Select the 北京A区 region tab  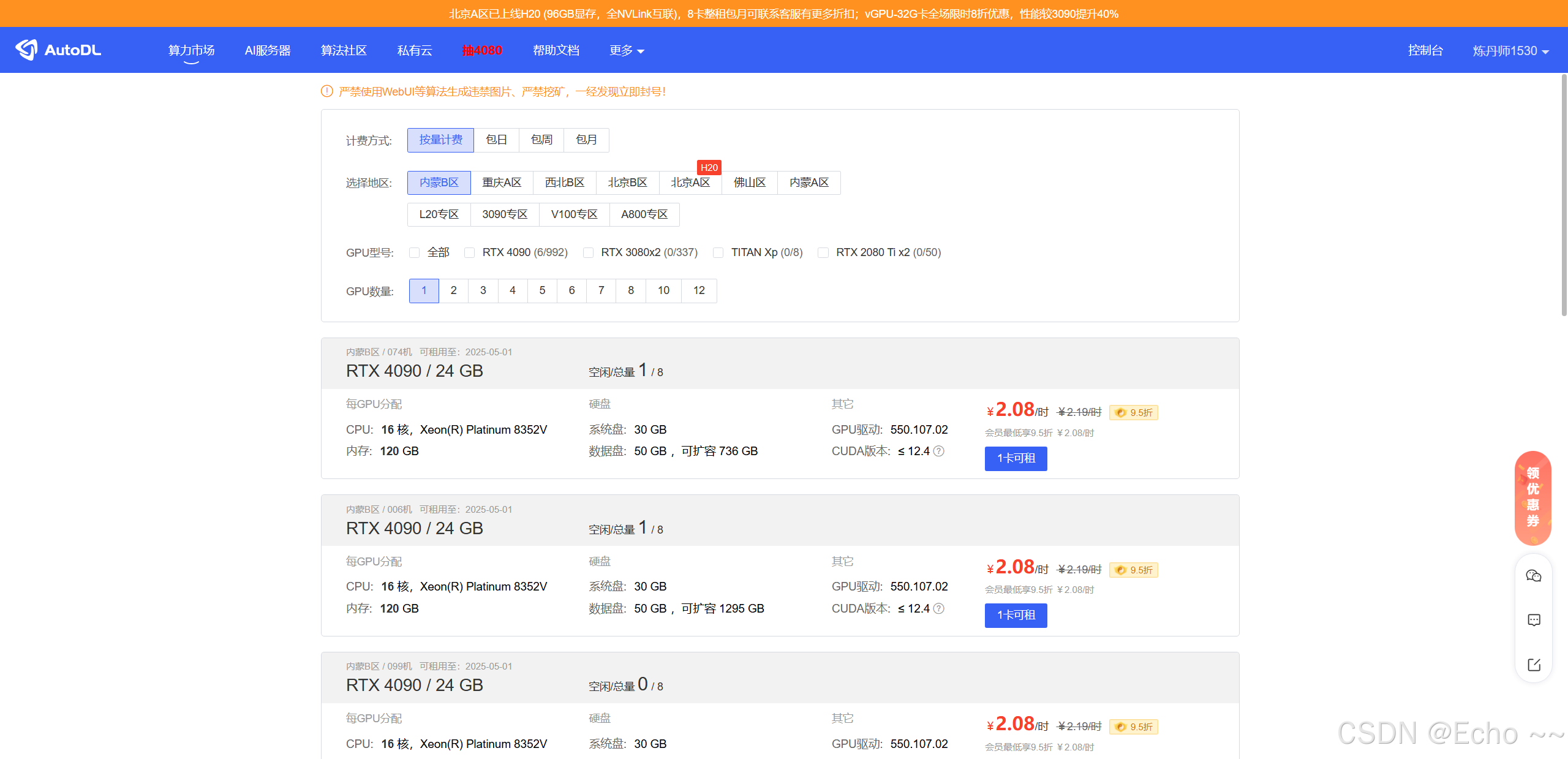[690, 183]
